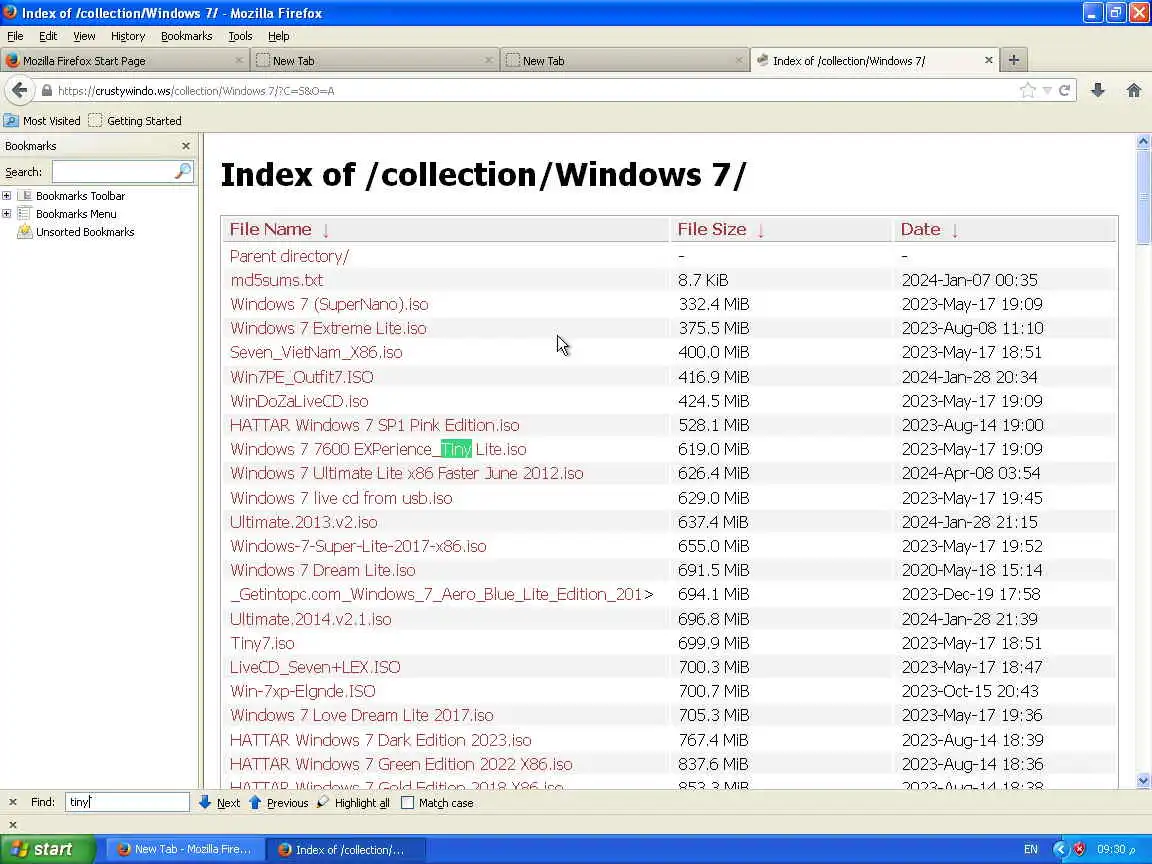Close the Find bar

coord(12,802)
